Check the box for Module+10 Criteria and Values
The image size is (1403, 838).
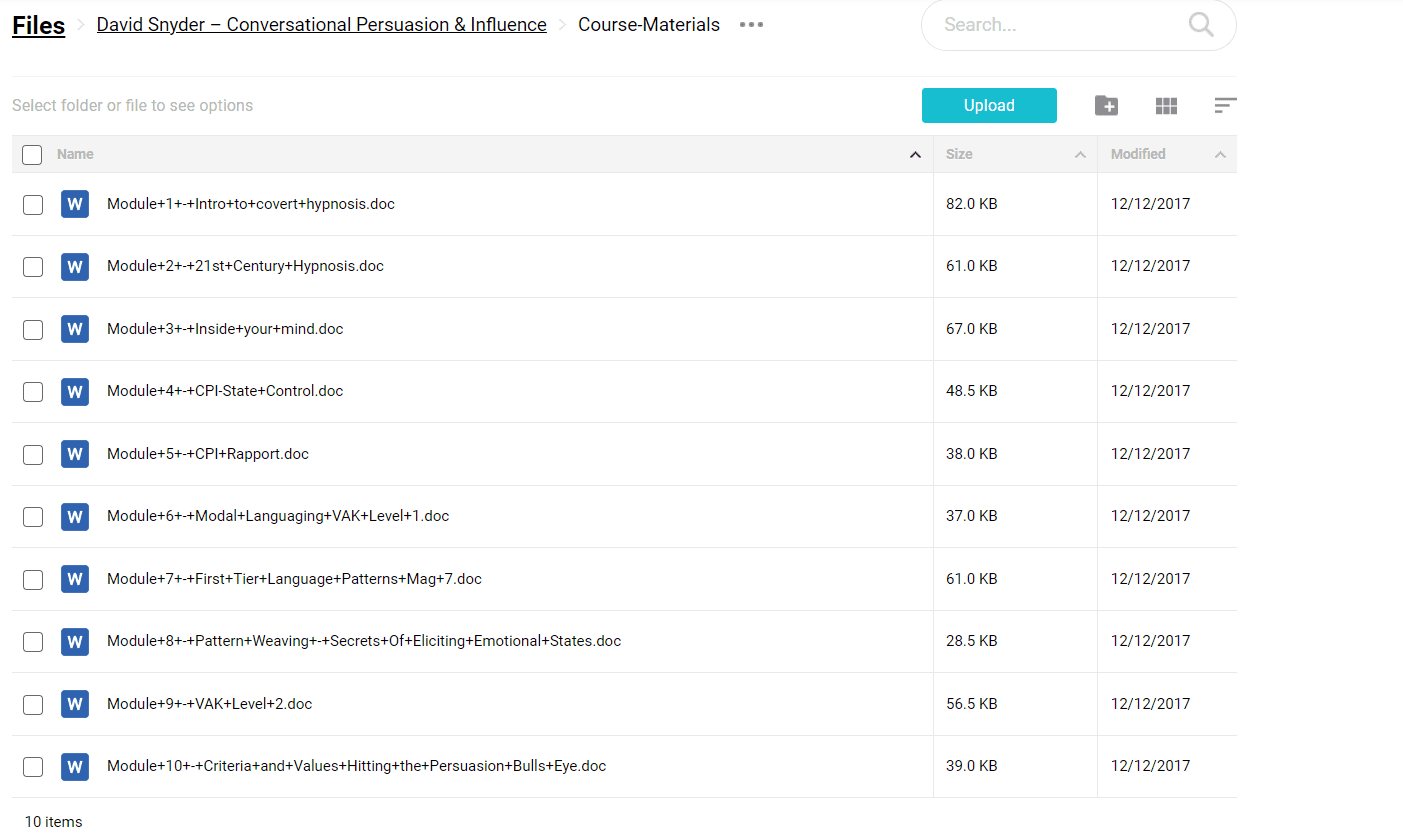point(33,767)
